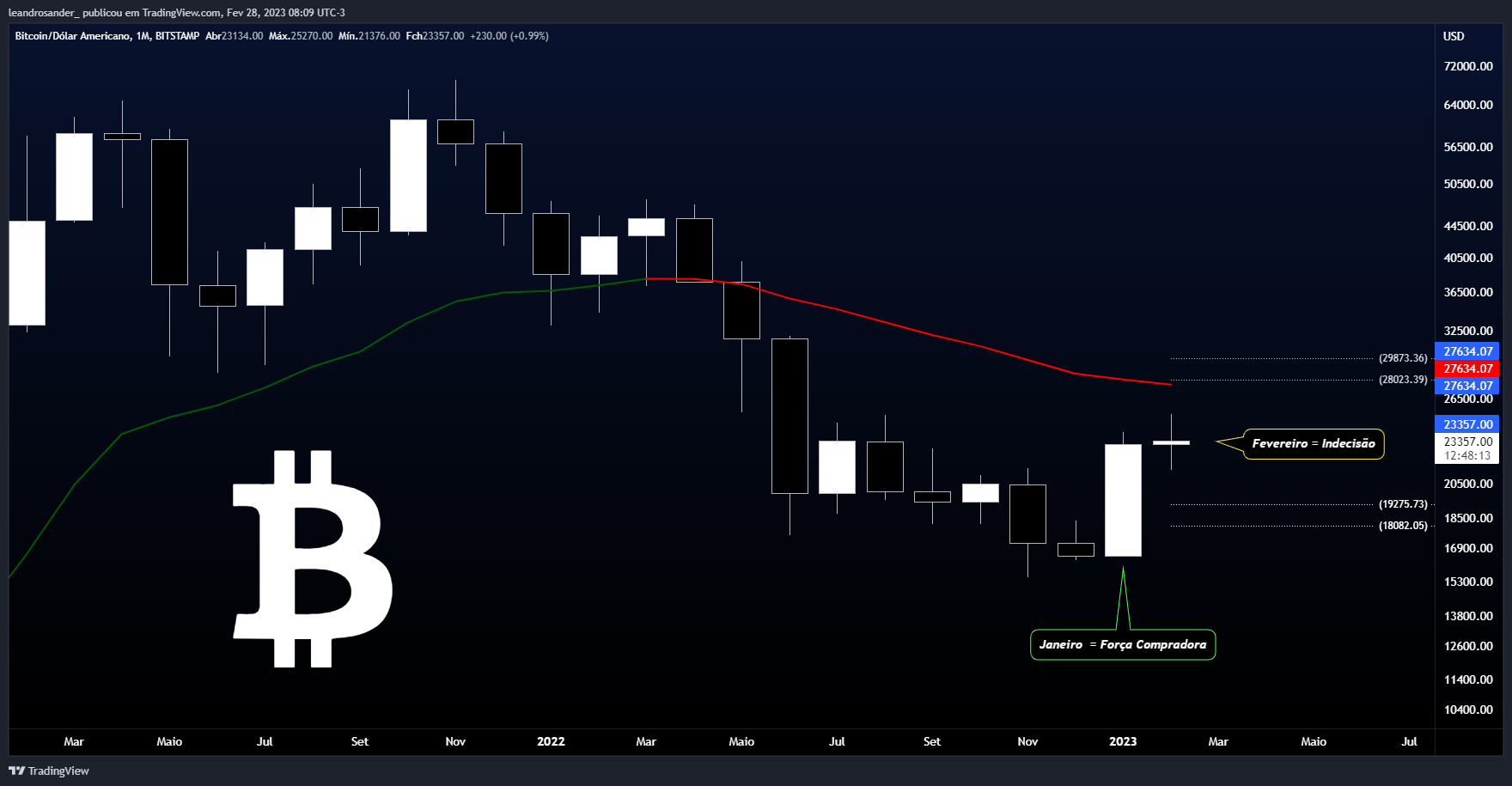Click the 'Mín.21376.00' low value in header
Image resolution: width=1512 pixels, height=786 pixels.
click(x=369, y=36)
